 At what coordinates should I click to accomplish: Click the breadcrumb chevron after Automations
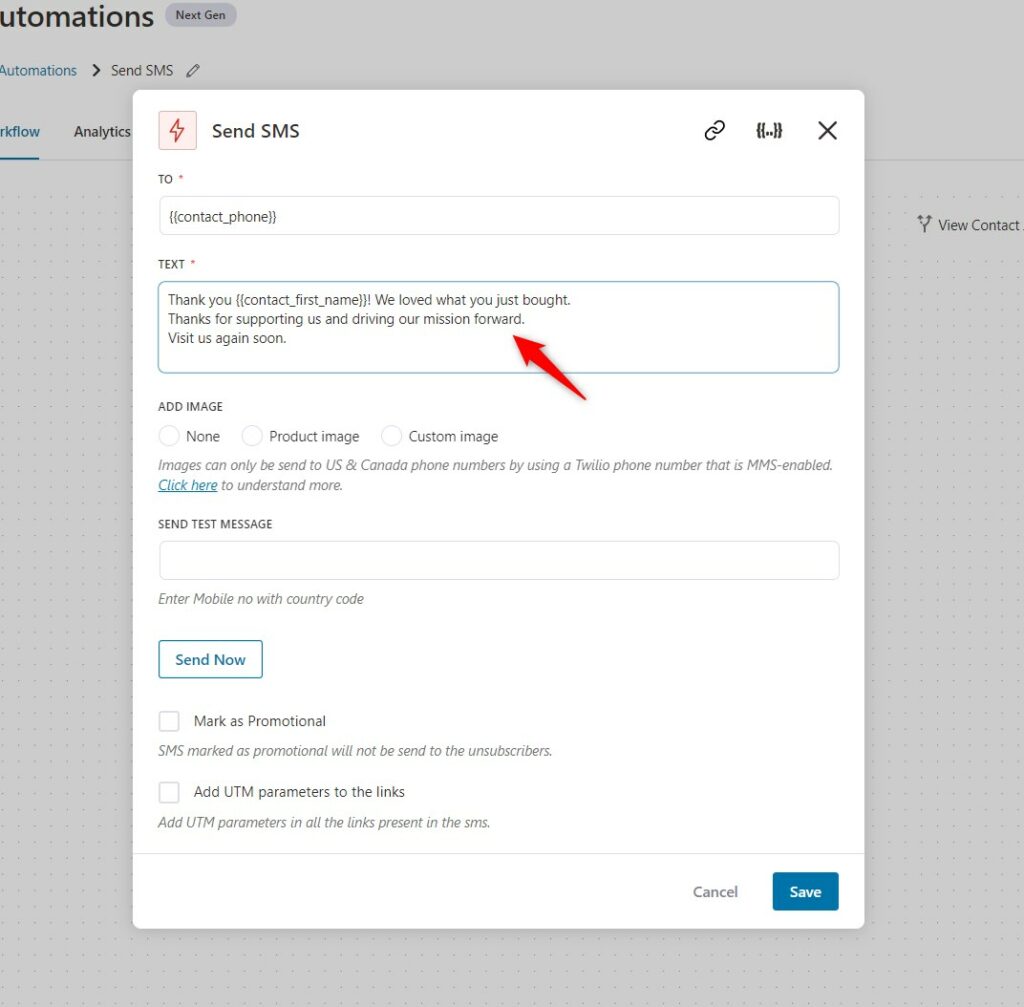click(x=97, y=71)
